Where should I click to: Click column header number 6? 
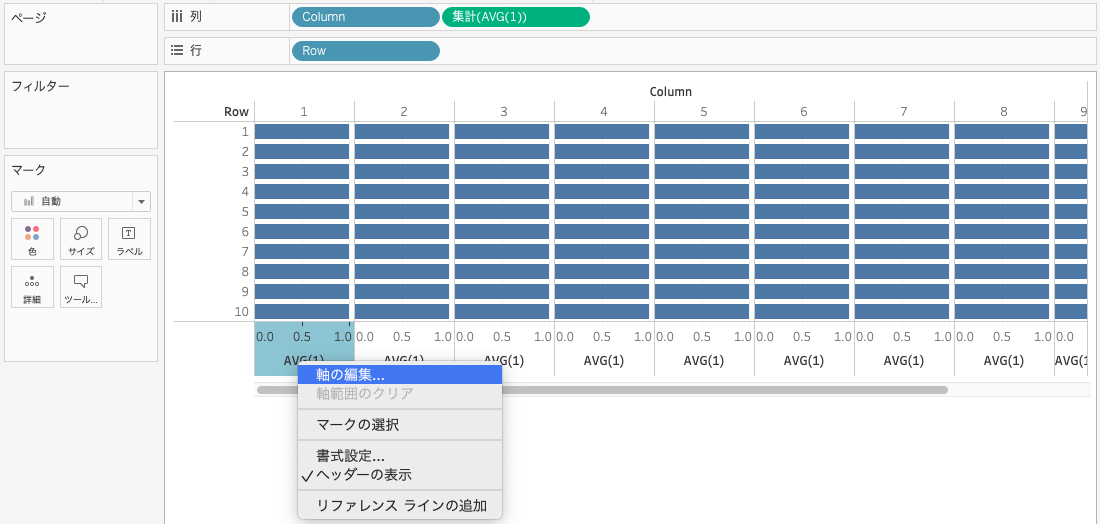(804, 112)
